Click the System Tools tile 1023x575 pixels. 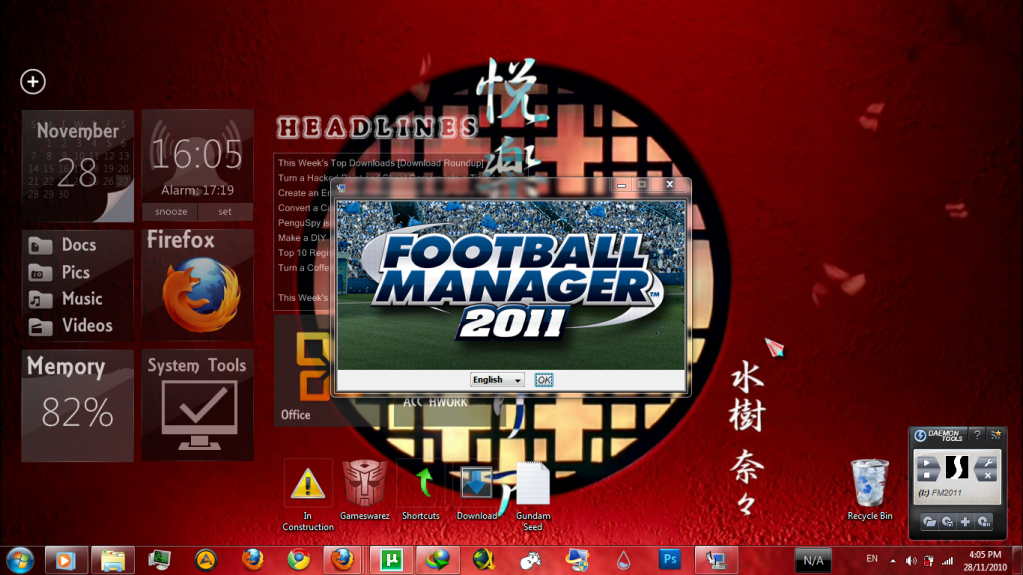[x=197, y=405]
